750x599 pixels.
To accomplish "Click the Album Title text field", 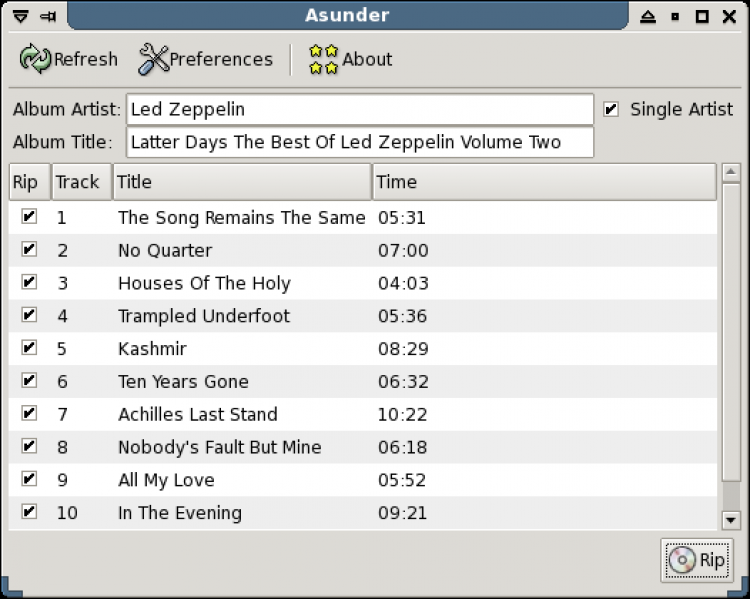I will (359, 142).
